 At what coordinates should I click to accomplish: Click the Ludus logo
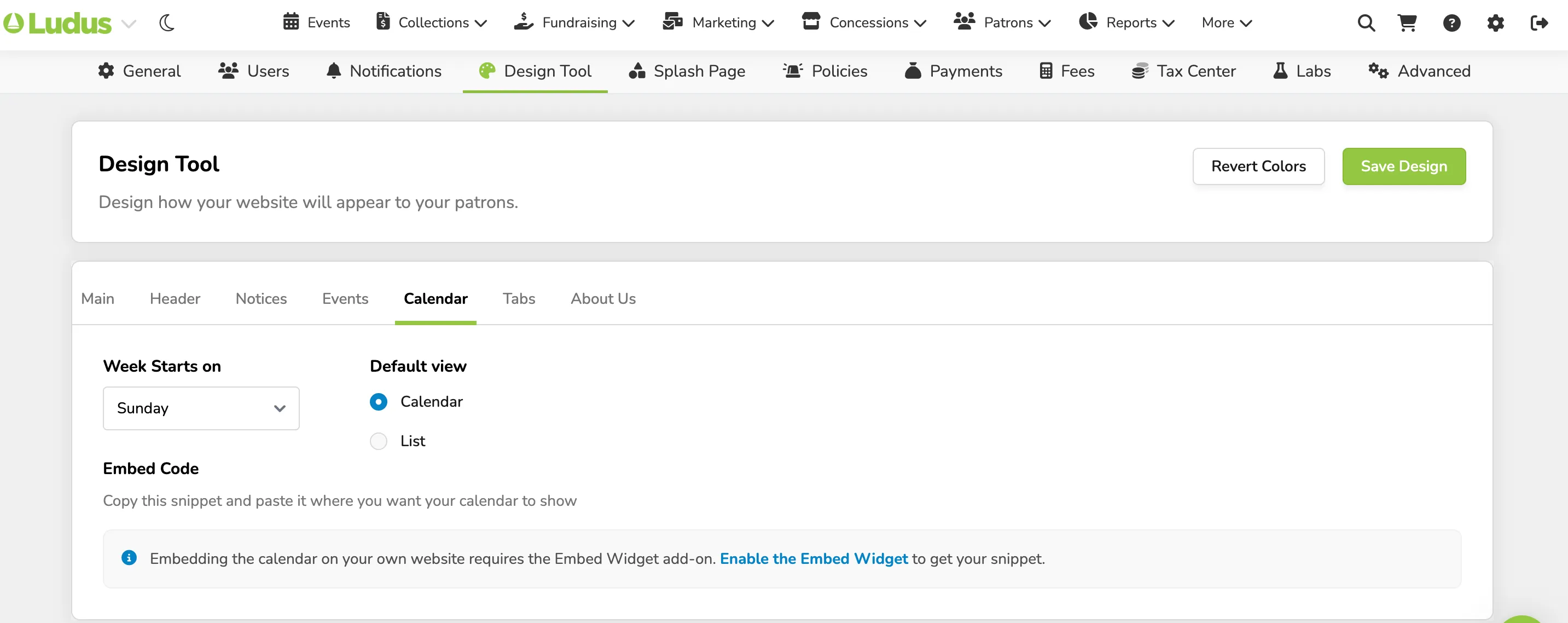58,23
